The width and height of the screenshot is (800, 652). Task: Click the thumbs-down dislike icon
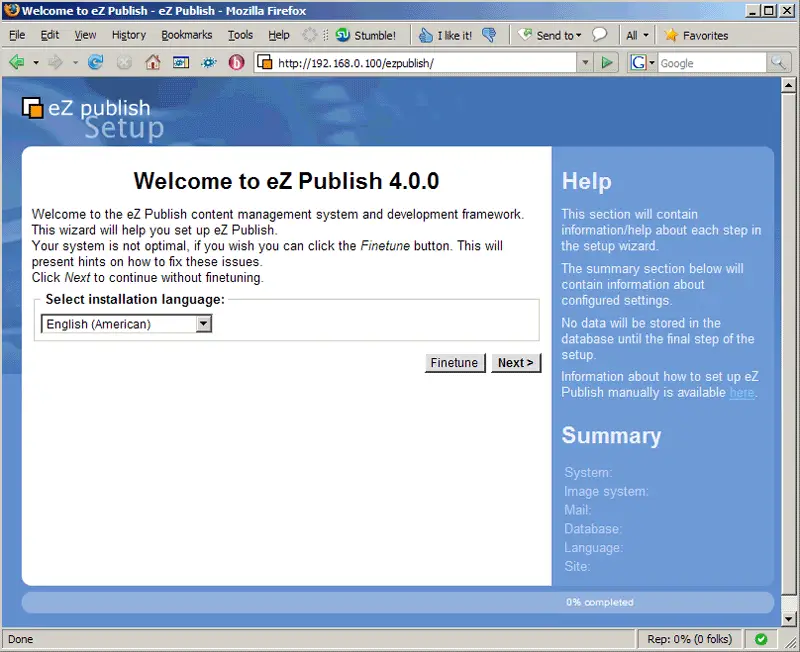click(x=489, y=35)
